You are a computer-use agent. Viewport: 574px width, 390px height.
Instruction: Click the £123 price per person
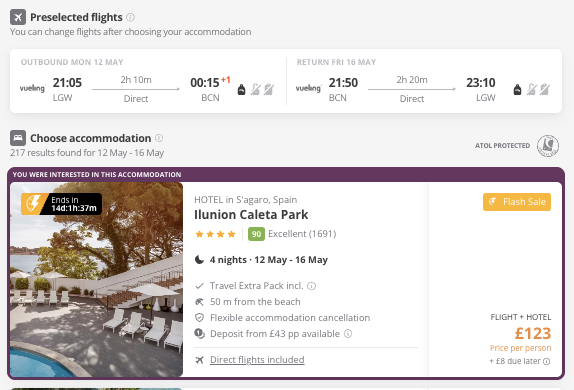(533, 334)
